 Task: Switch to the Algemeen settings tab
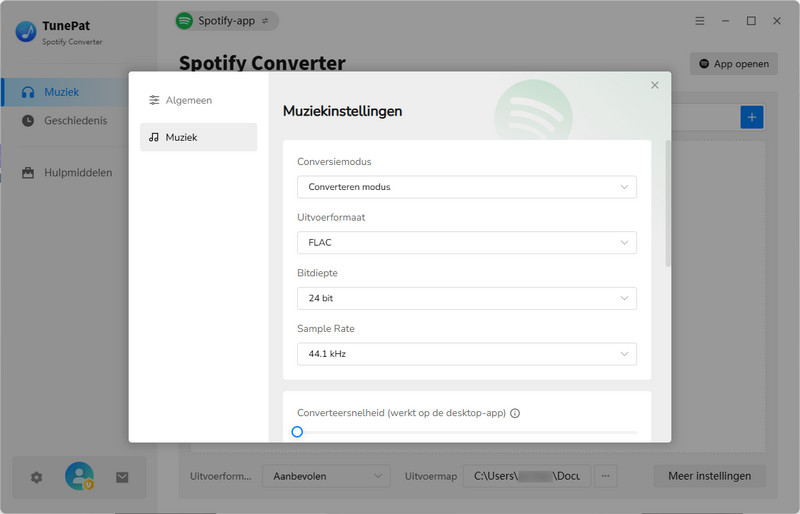pyautogui.click(x=198, y=100)
